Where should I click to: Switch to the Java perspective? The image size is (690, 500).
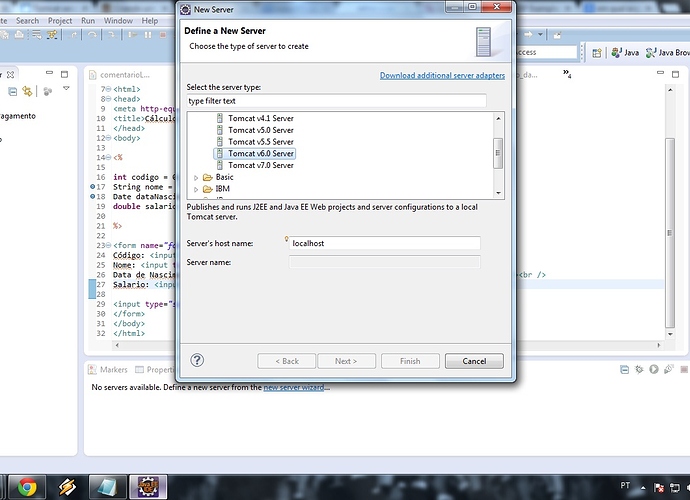[x=625, y=53]
